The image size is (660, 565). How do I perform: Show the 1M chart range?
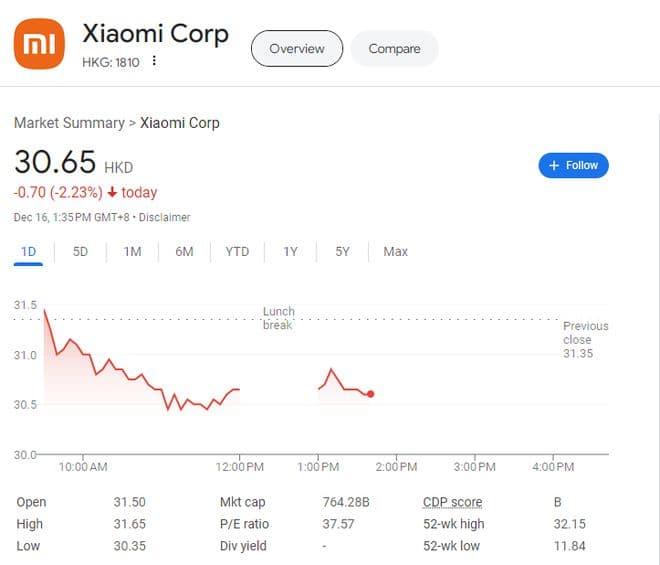[132, 252]
